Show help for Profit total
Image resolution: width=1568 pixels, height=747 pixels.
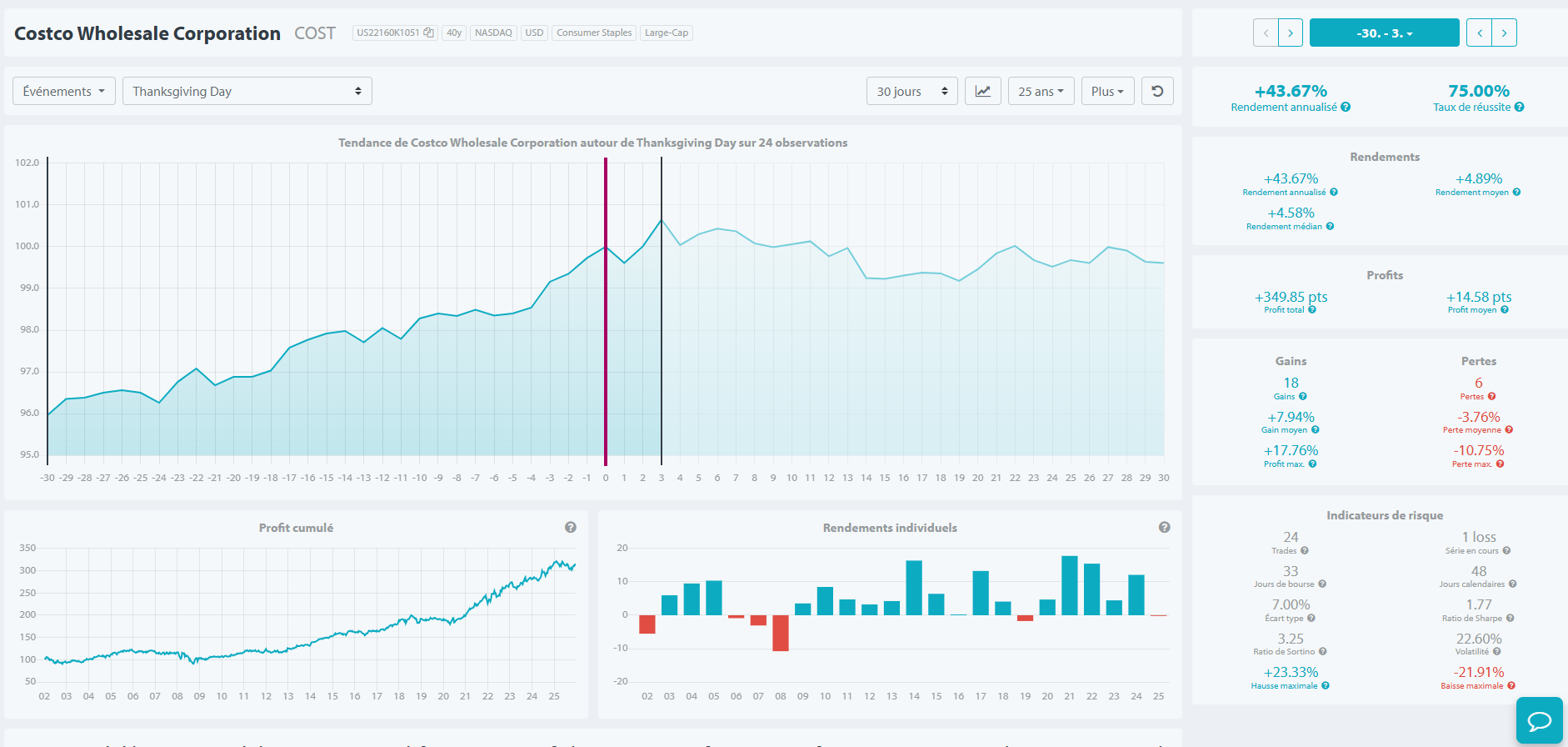point(1312,309)
